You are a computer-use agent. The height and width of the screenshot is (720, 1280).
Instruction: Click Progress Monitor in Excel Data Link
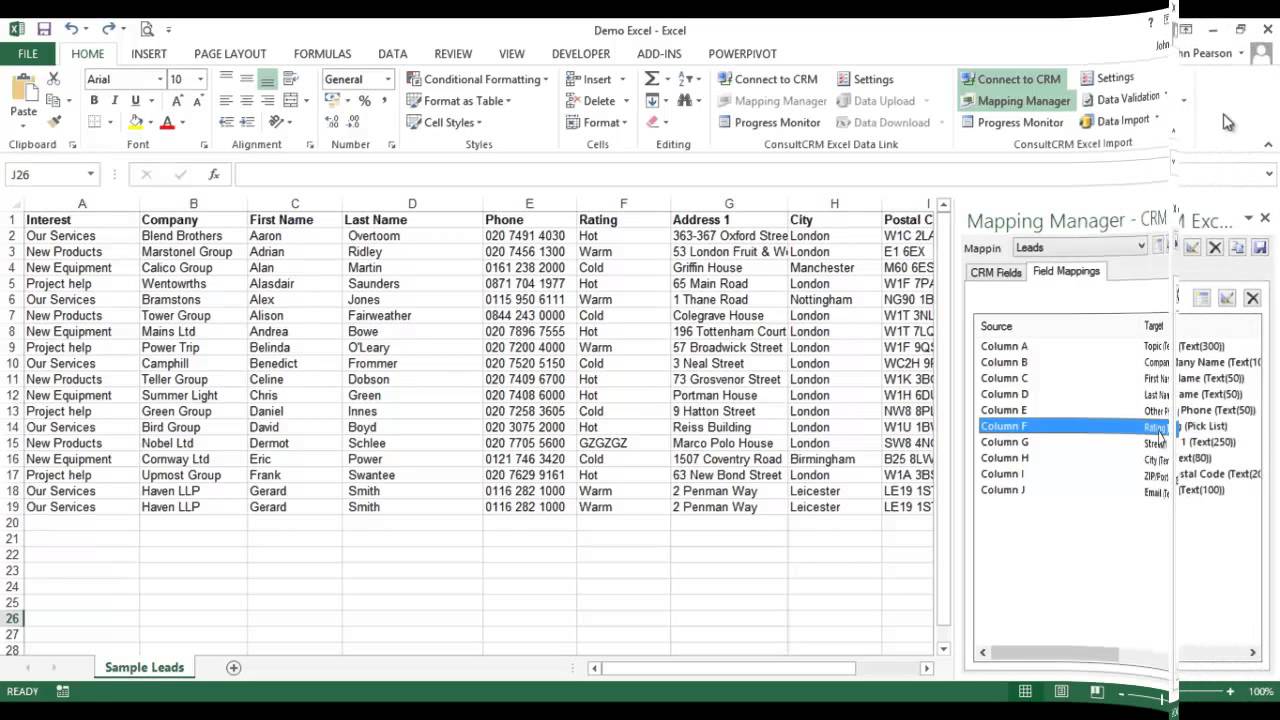click(x=768, y=122)
